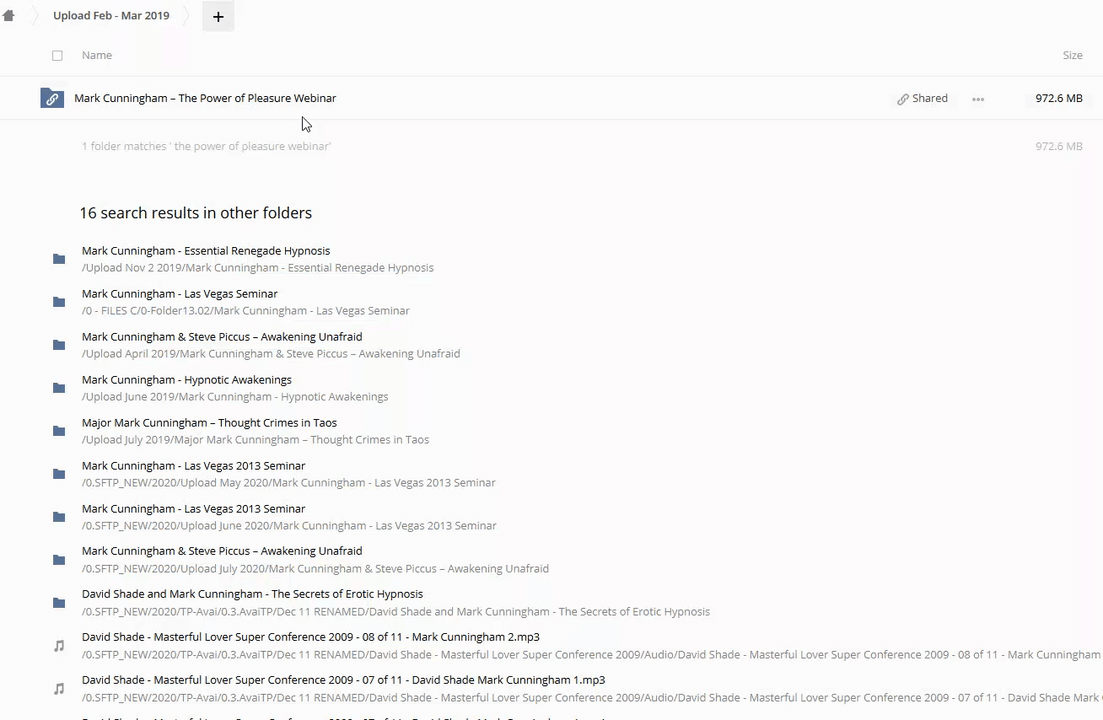Image resolution: width=1103 pixels, height=720 pixels.
Task: Click the cloud drive home icon
Action: (9, 16)
